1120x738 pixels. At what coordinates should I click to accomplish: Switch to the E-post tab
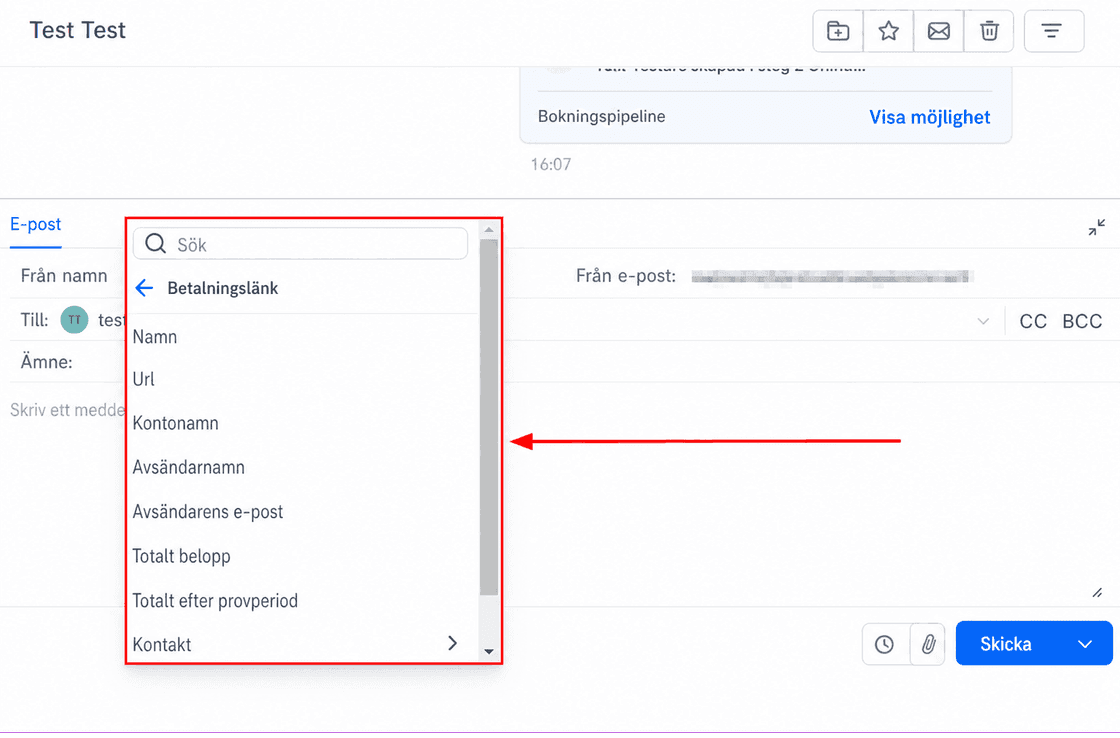[36, 224]
